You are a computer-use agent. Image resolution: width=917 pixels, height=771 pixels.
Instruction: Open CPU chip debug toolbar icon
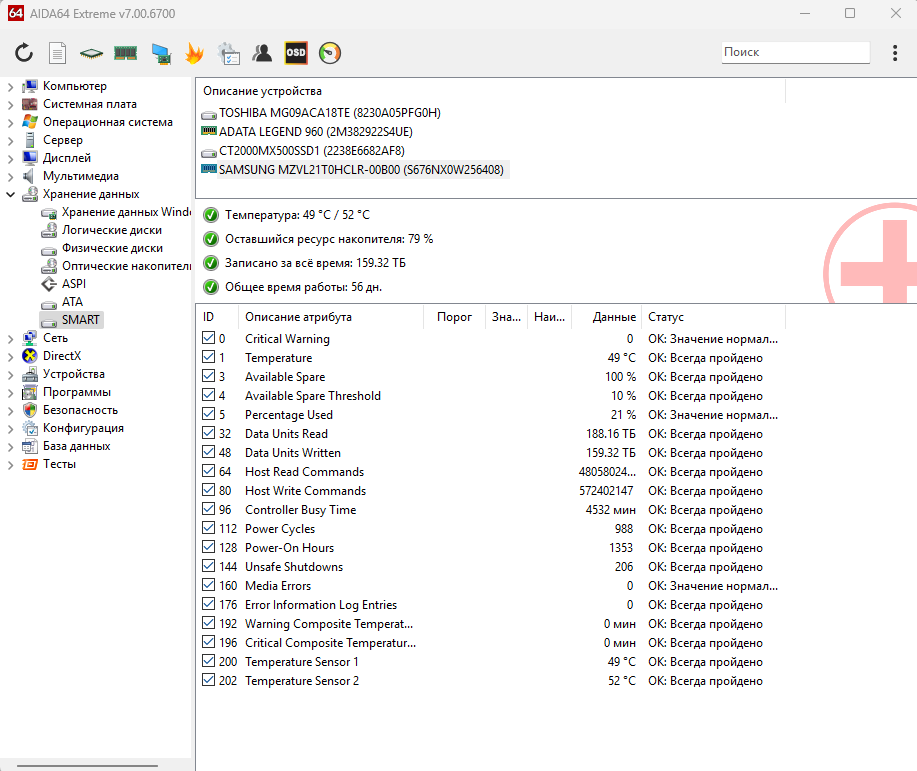point(91,54)
